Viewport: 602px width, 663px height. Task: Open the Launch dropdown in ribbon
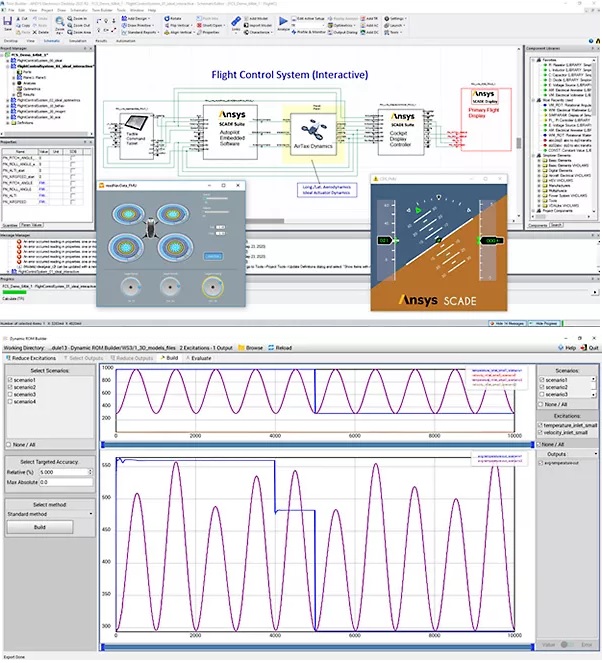tap(394, 25)
